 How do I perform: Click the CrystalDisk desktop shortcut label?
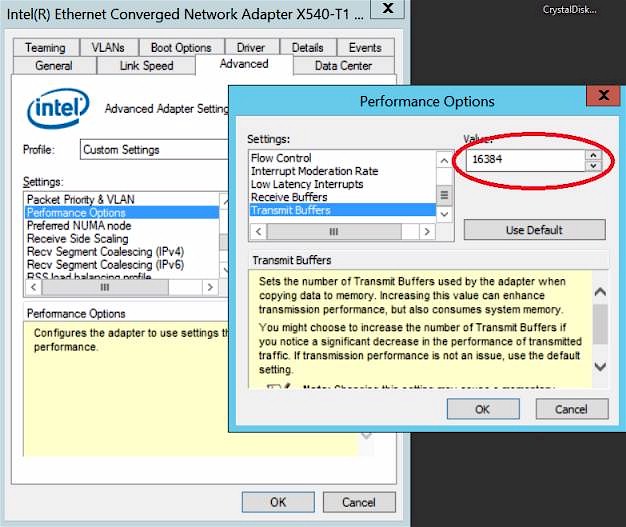click(569, 10)
